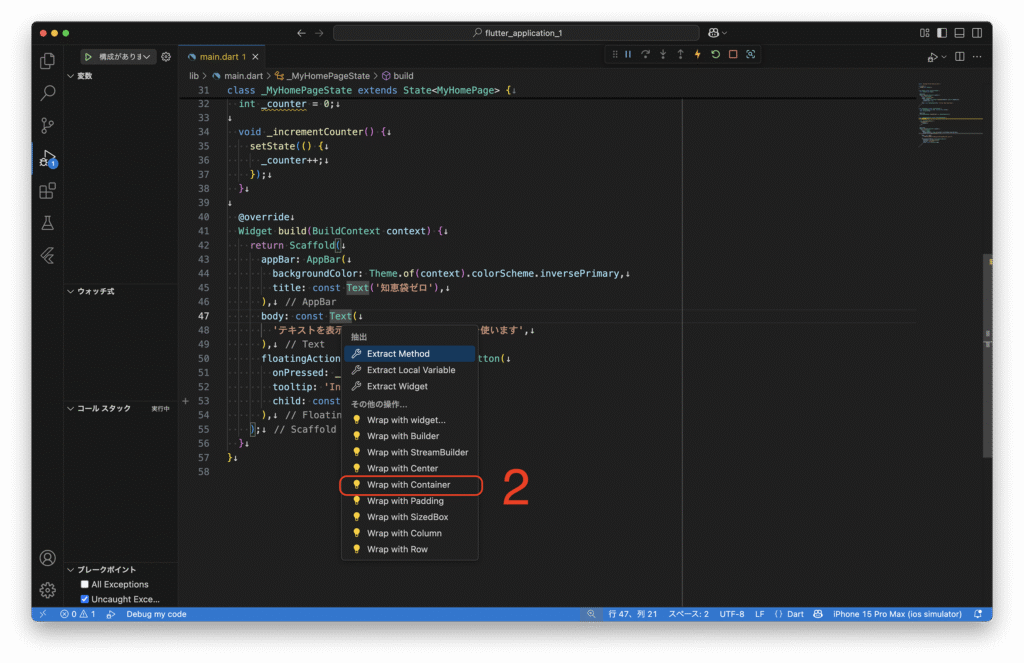
Task: Choose Extract Widget from the menu
Action: [409, 386]
